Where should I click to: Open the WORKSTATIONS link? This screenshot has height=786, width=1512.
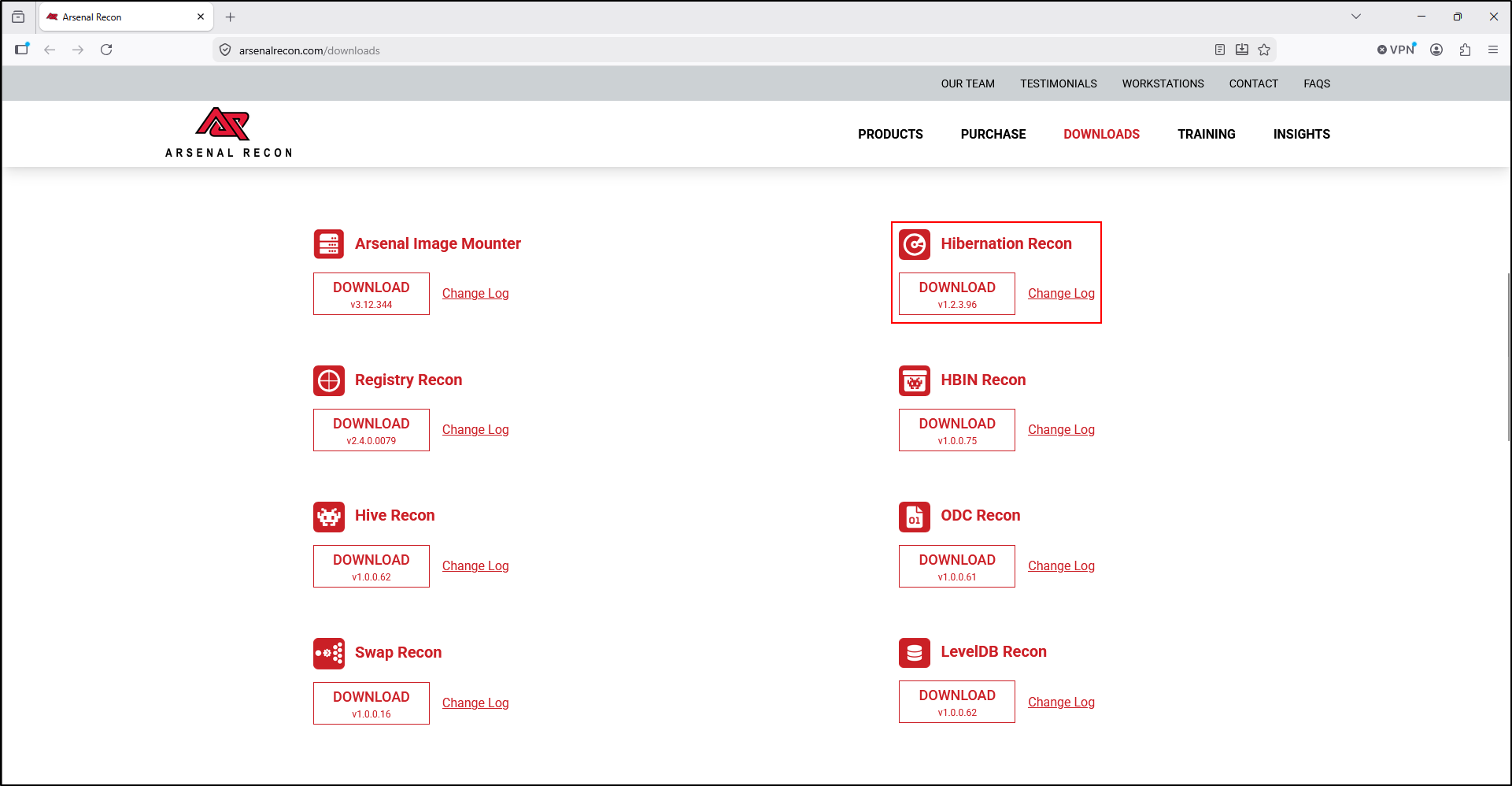(1163, 83)
